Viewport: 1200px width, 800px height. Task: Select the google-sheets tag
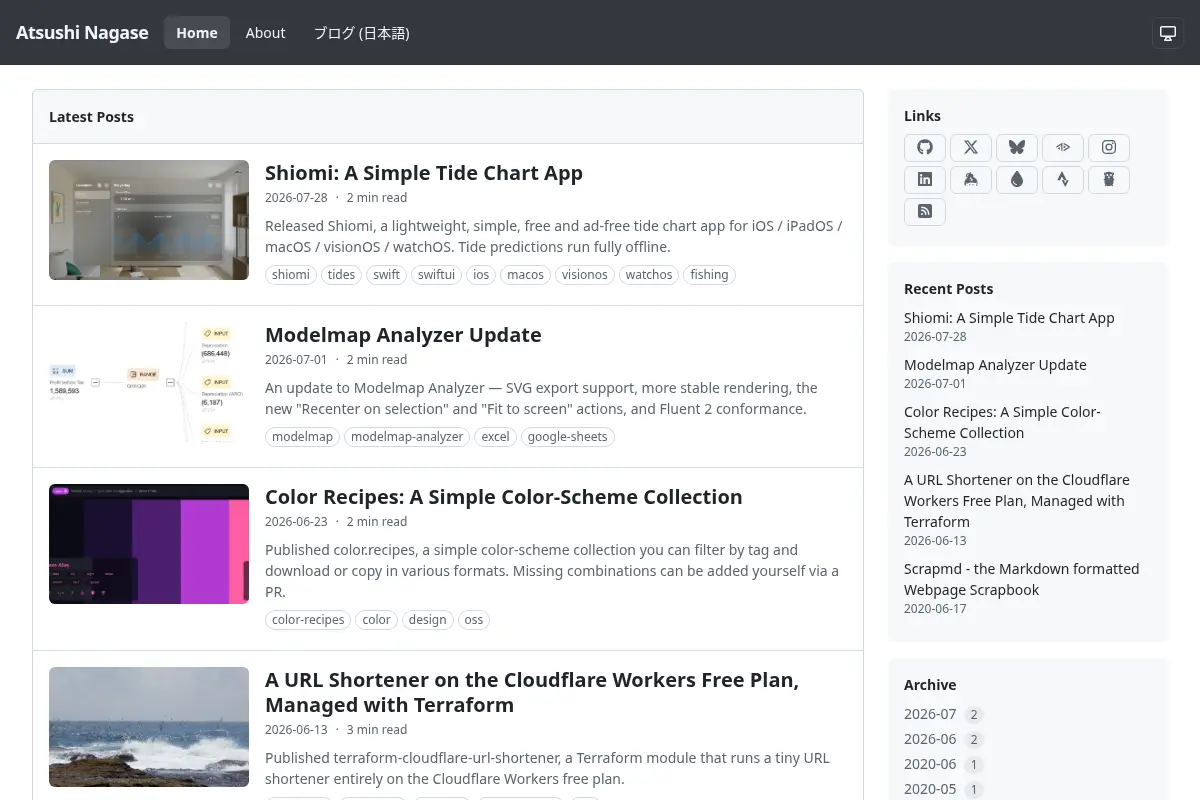(x=568, y=437)
